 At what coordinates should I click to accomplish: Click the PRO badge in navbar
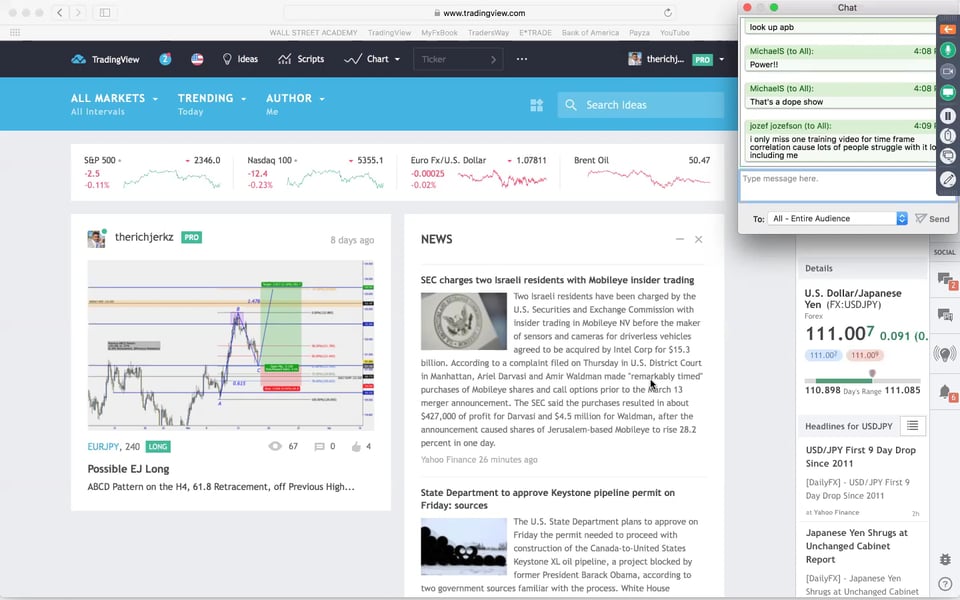(702, 59)
